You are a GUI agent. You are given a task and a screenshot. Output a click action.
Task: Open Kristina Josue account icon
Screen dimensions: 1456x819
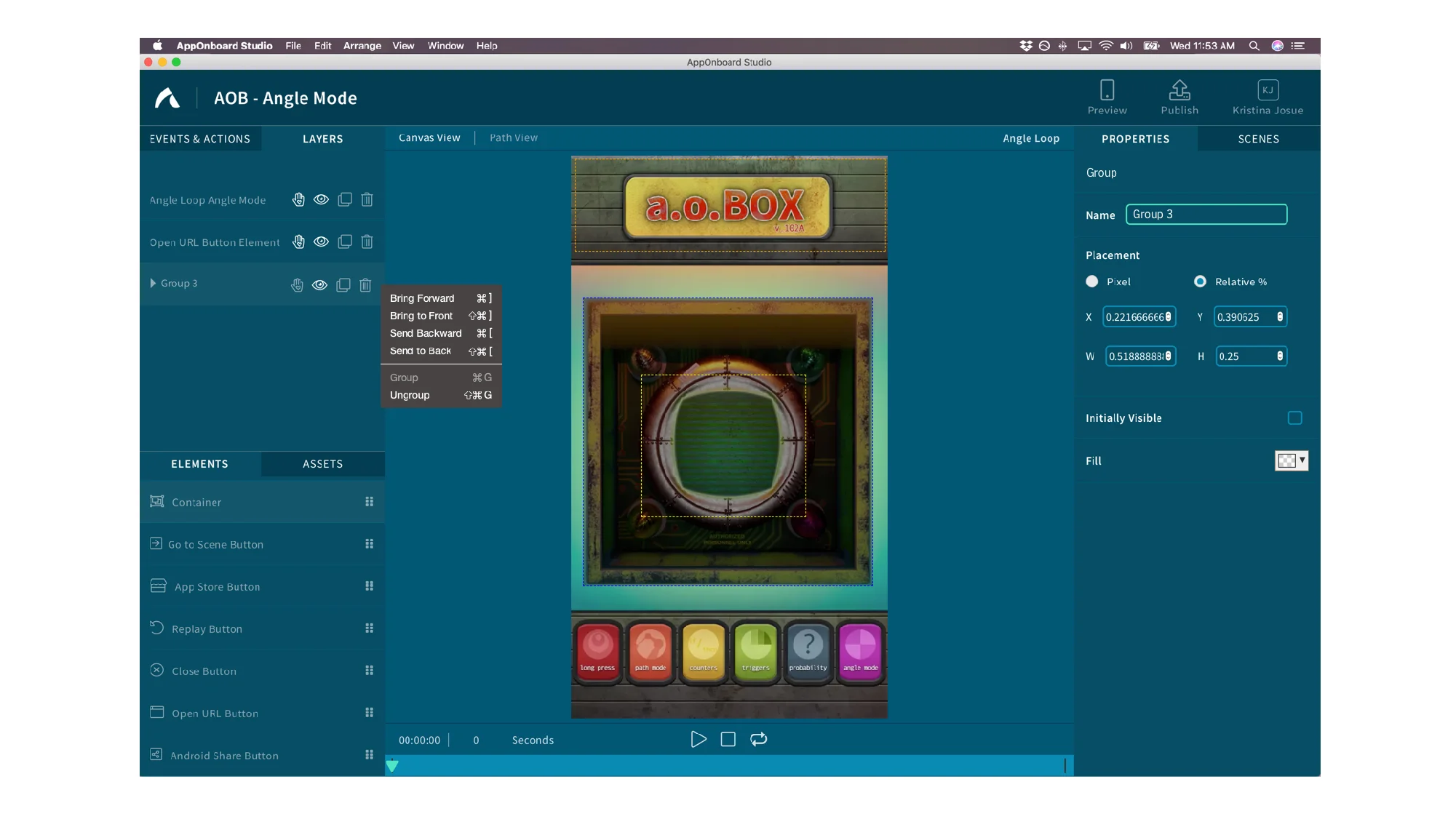(1268, 90)
